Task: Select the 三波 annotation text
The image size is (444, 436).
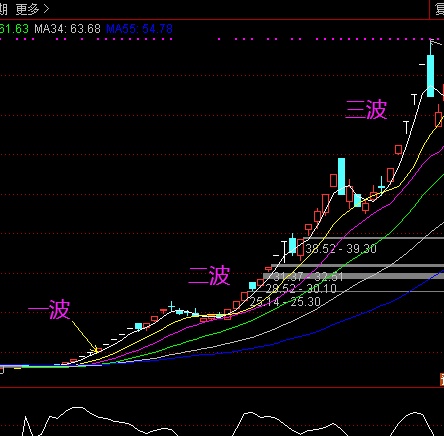Action: click(x=366, y=109)
